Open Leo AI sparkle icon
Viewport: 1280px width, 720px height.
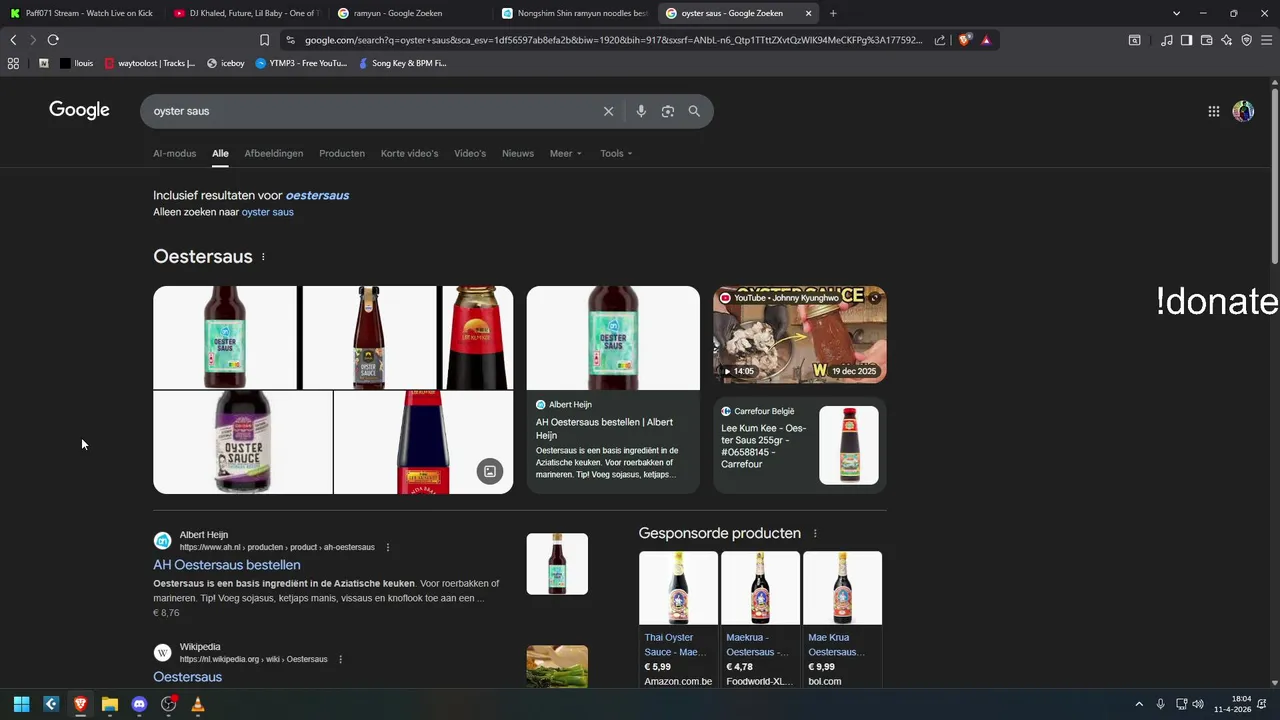1226,40
